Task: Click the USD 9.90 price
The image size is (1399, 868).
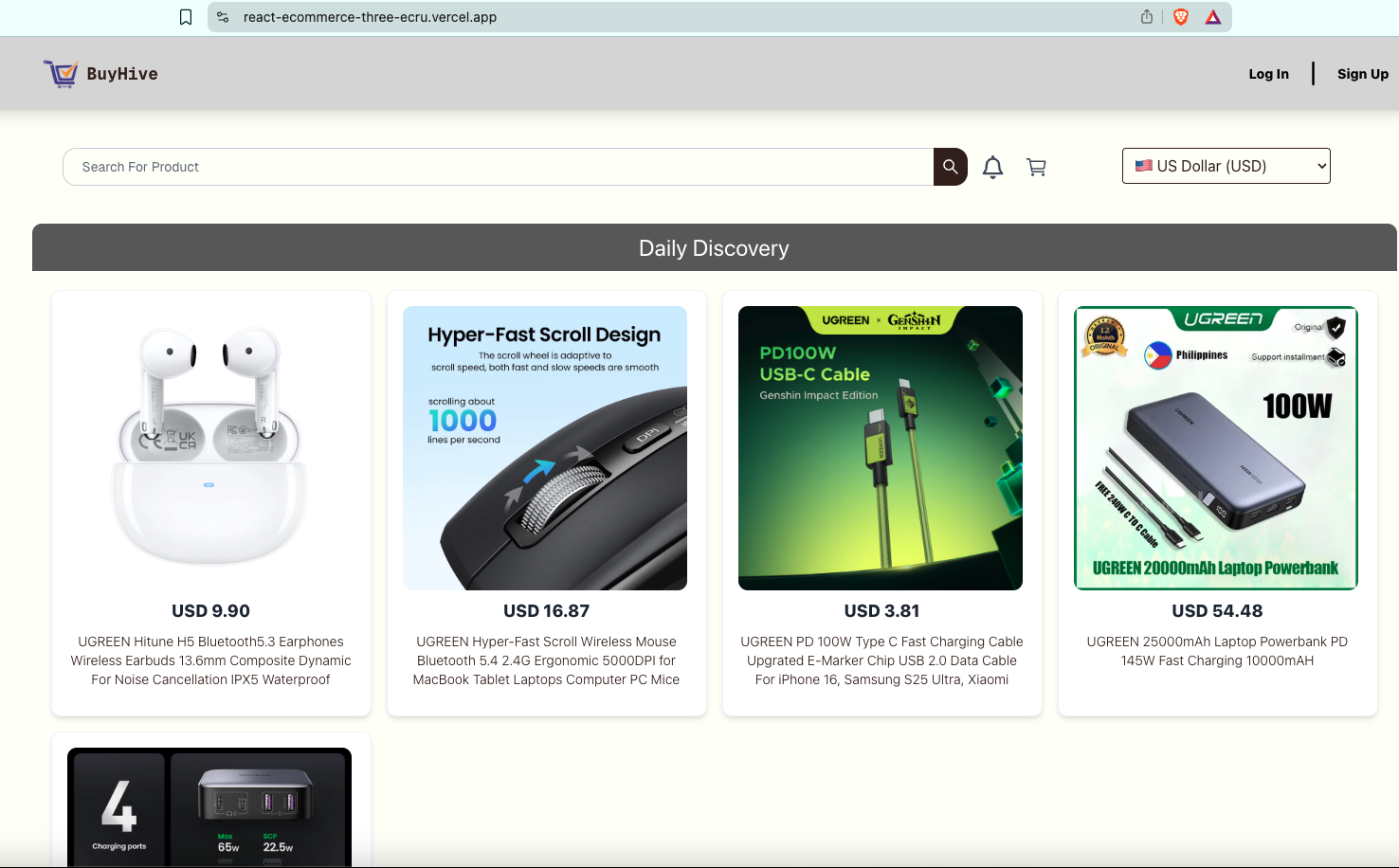Action: (211, 611)
